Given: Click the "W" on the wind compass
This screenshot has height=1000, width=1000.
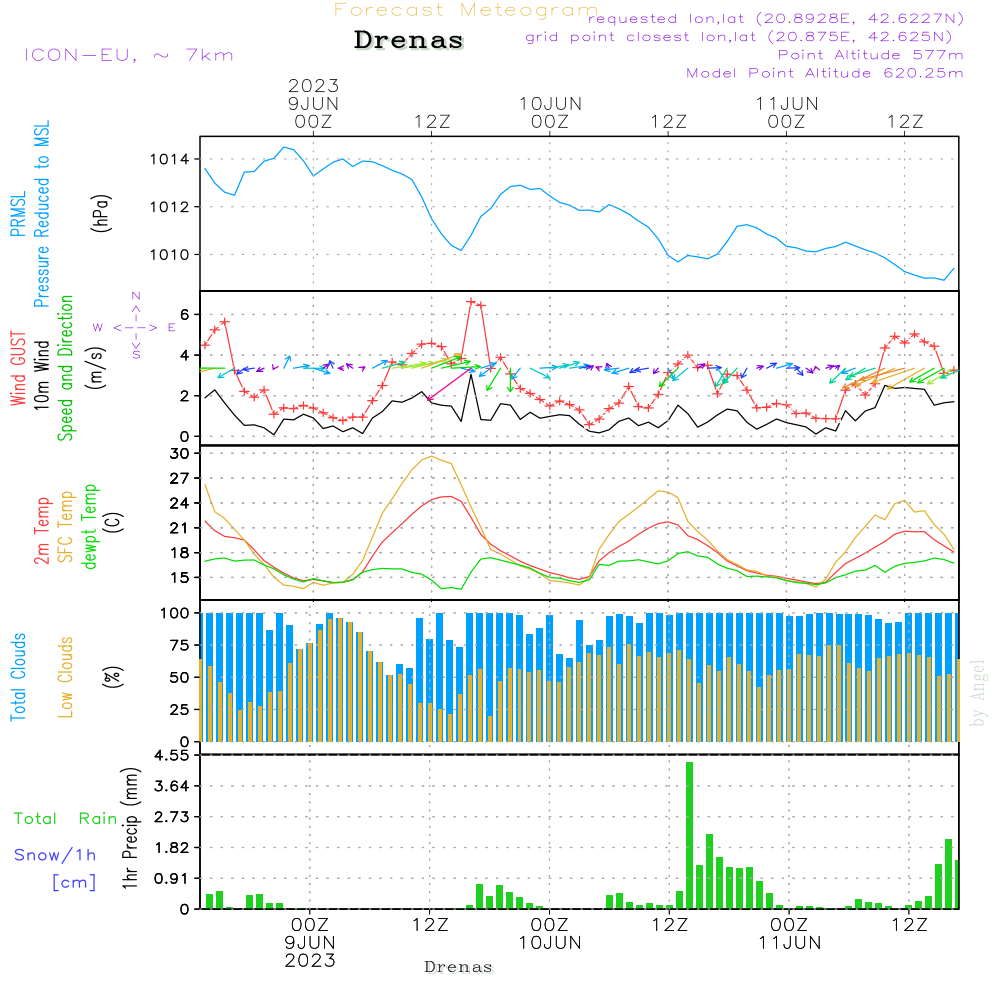Looking at the screenshot, I should (x=98, y=328).
